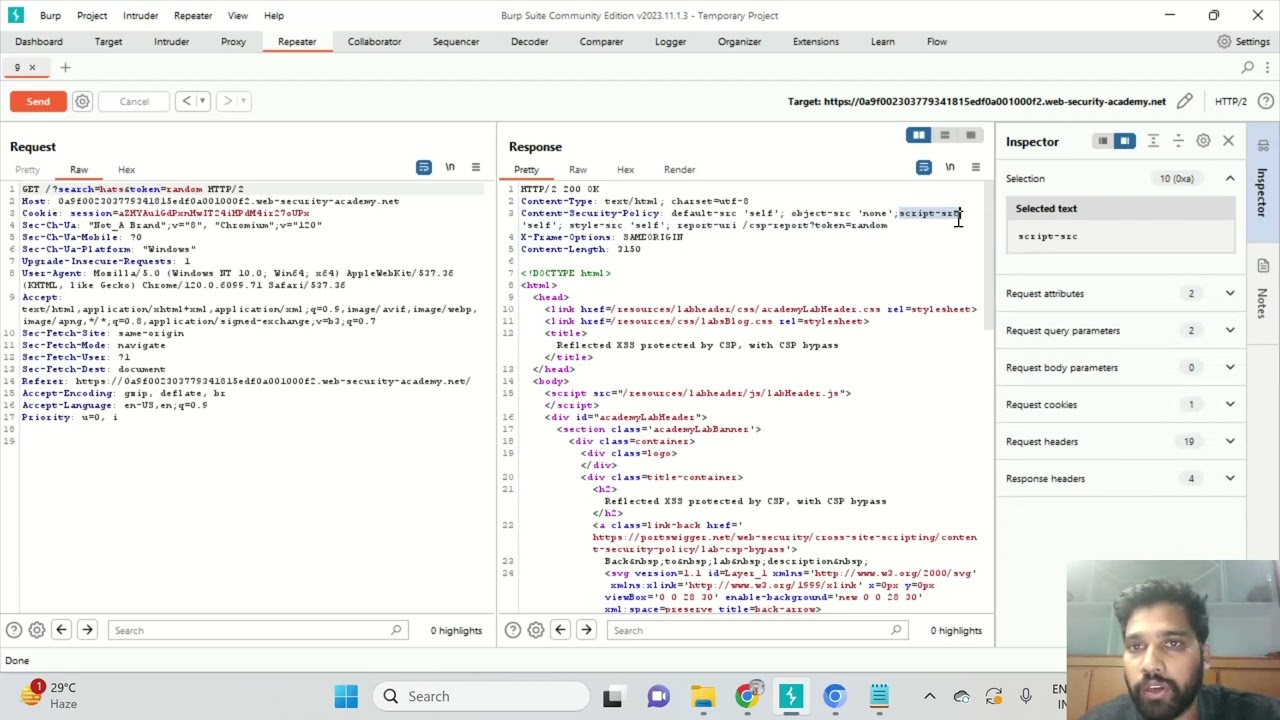Image resolution: width=1280 pixels, height=720 pixels.
Task: Click the Cancel button
Action: point(134,101)
